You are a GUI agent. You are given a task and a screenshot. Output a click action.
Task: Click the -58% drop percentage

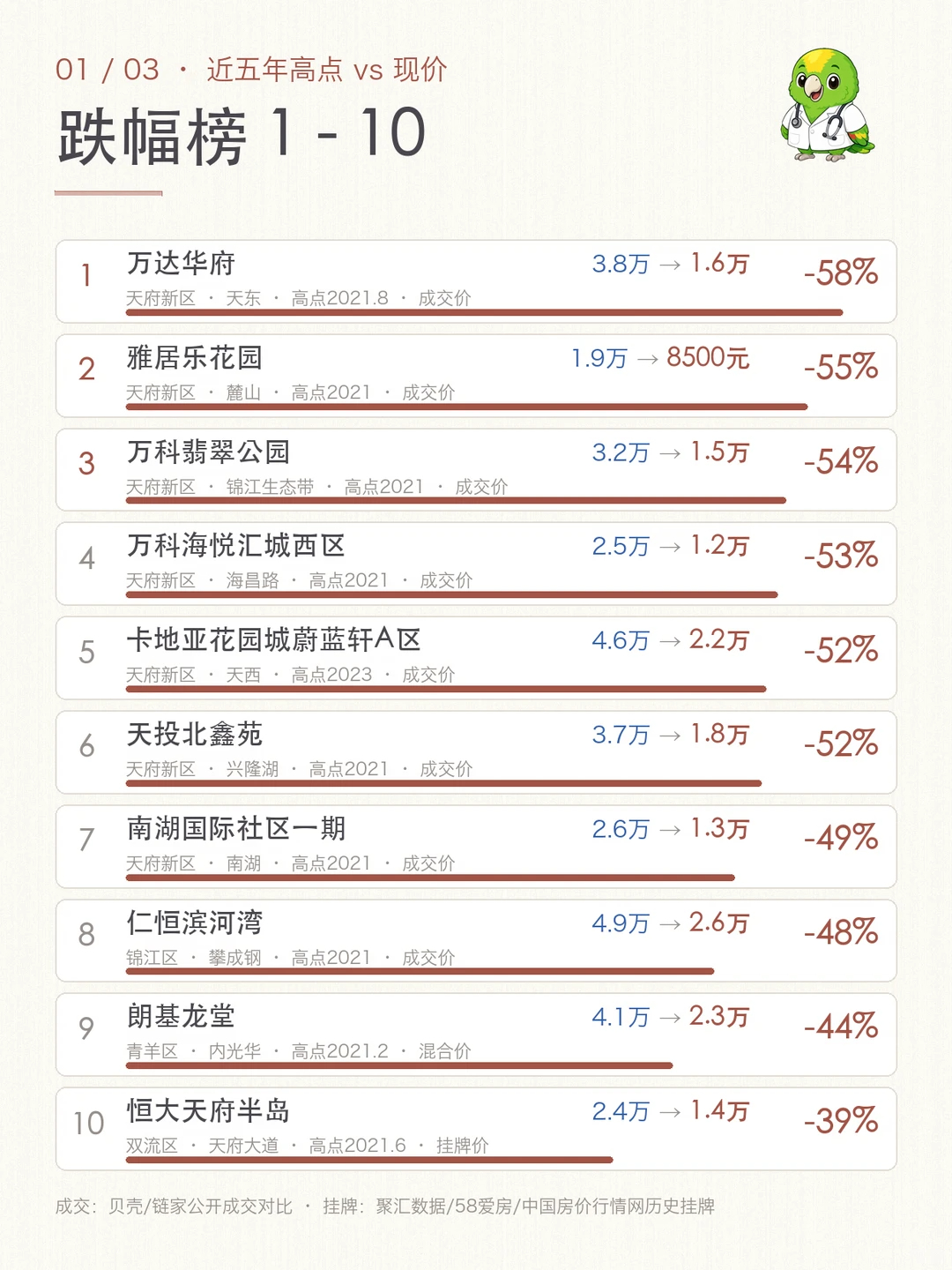click(841, 273)
